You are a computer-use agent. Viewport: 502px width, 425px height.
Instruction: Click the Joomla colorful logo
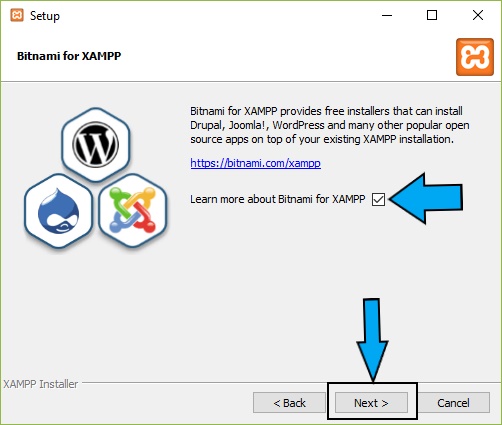click(133, 210)
